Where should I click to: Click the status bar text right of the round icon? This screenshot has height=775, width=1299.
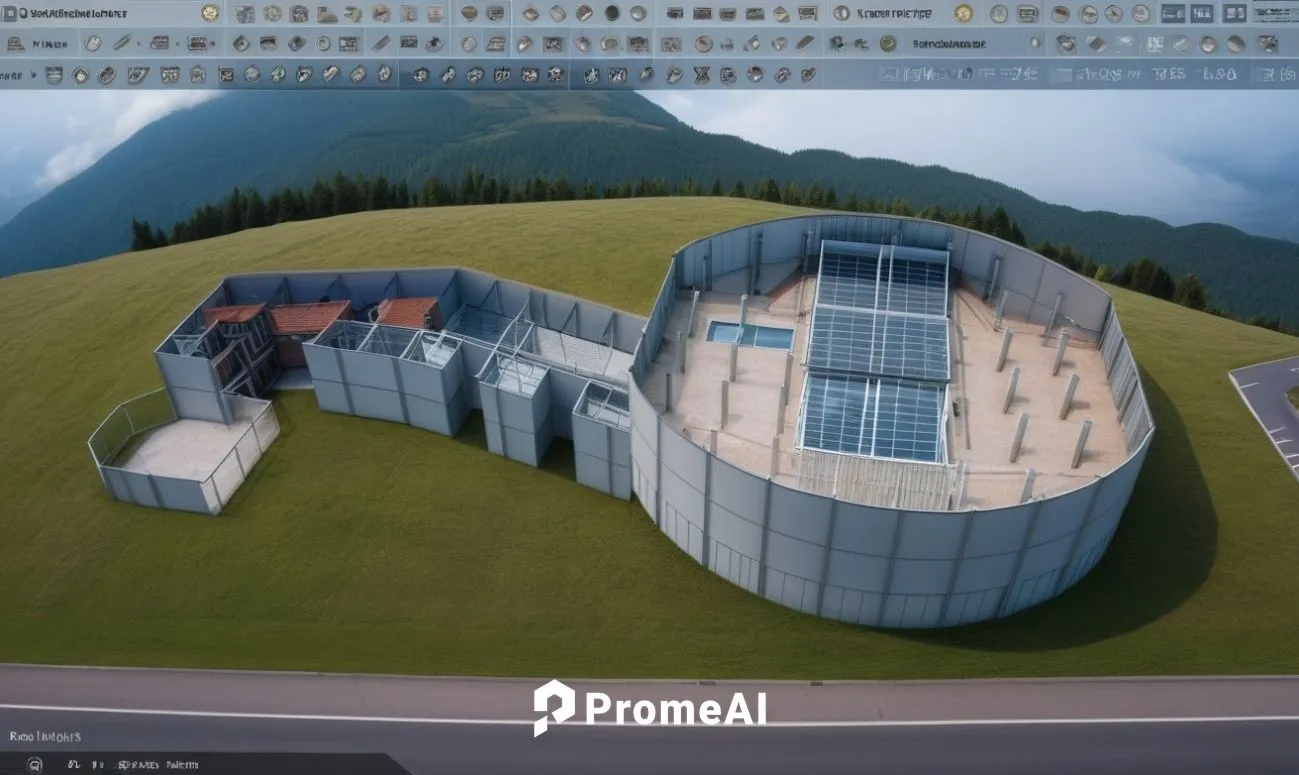[133, 765]
